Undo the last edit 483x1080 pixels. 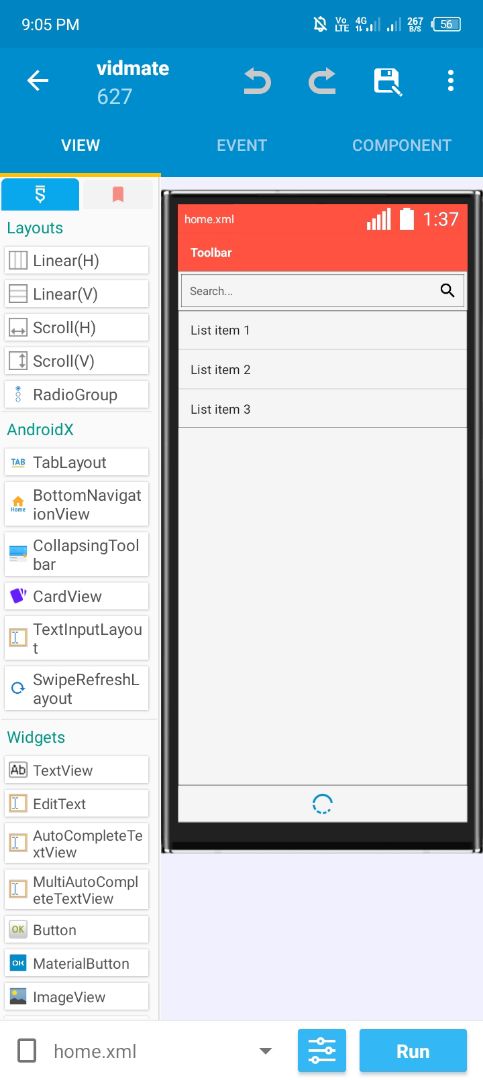pos(257,81)
